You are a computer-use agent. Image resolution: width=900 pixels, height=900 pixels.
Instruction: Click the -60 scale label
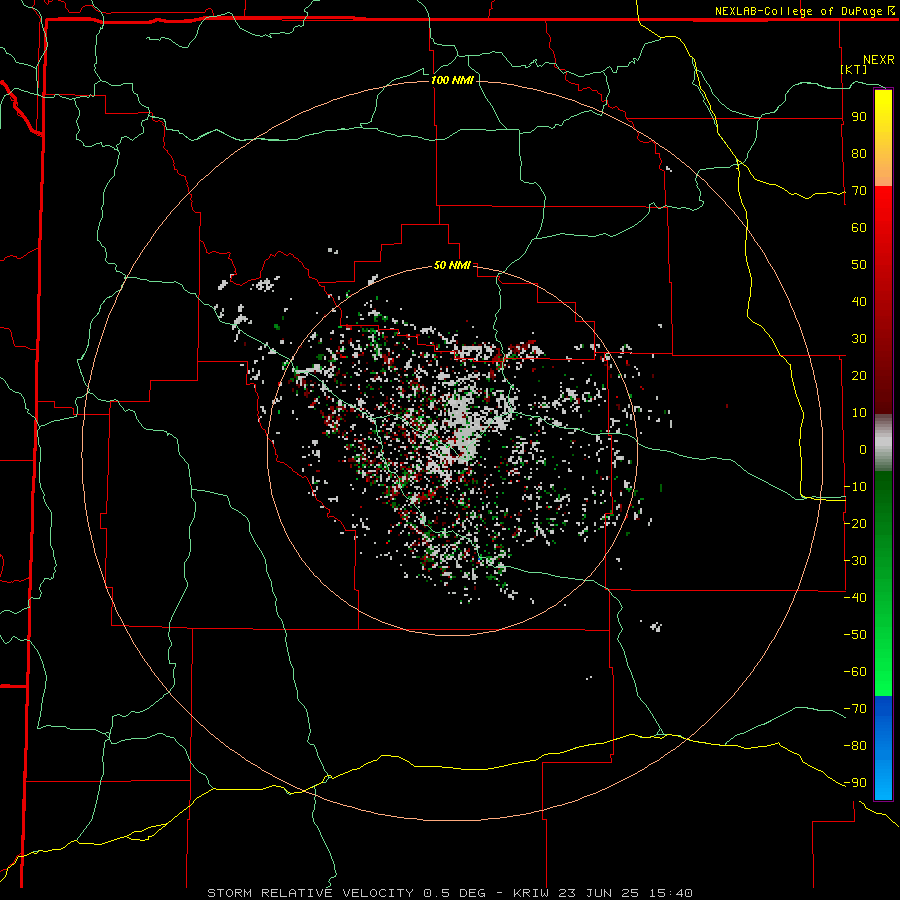pos(855,672)
